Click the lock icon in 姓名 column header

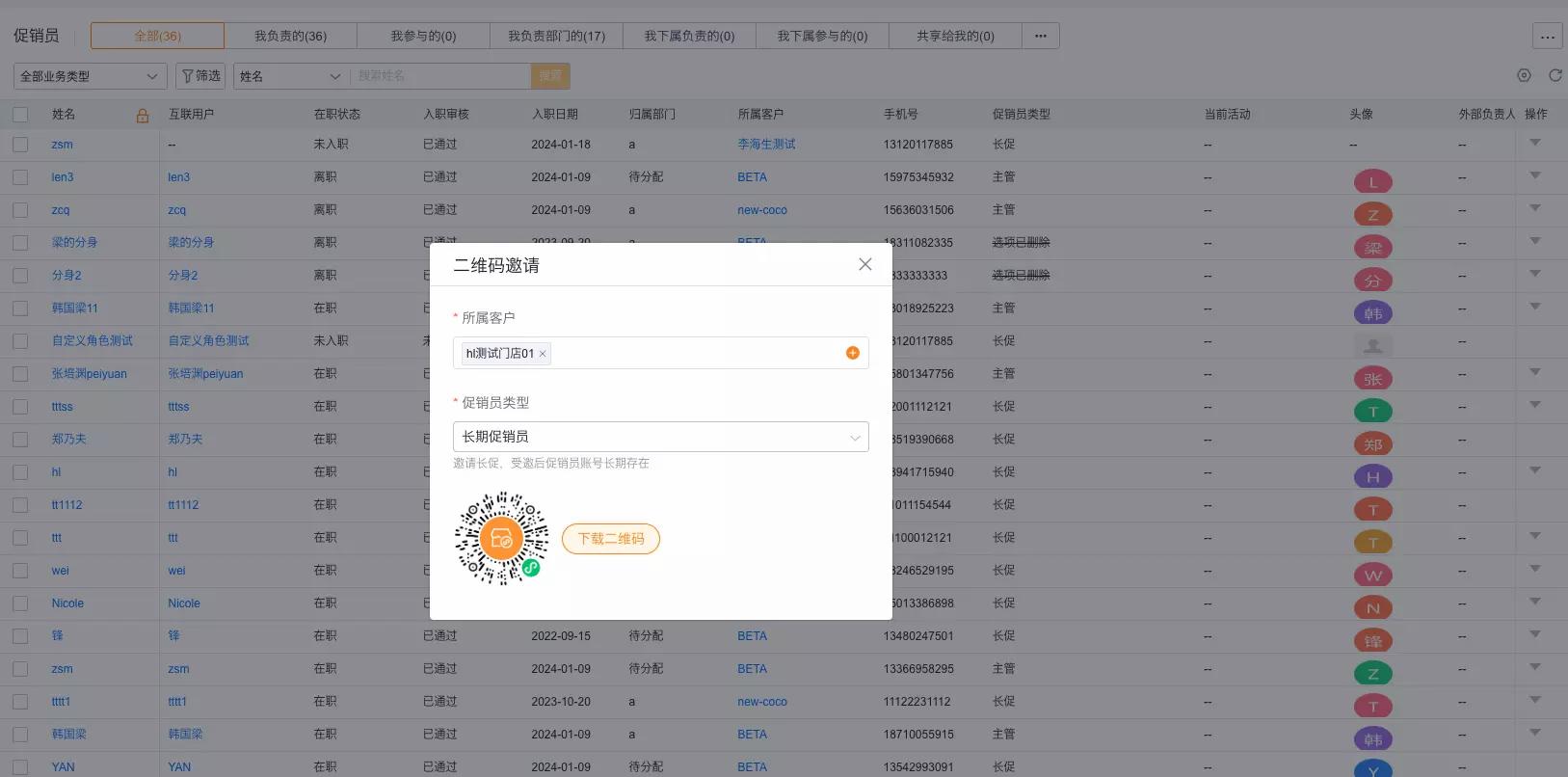coord(143,116)
